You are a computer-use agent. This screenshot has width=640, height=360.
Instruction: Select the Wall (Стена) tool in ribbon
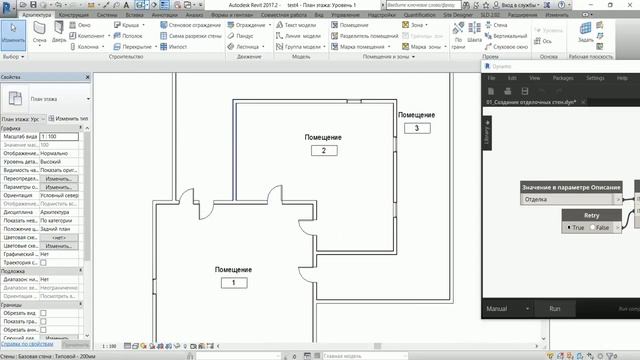pos(40,31)
